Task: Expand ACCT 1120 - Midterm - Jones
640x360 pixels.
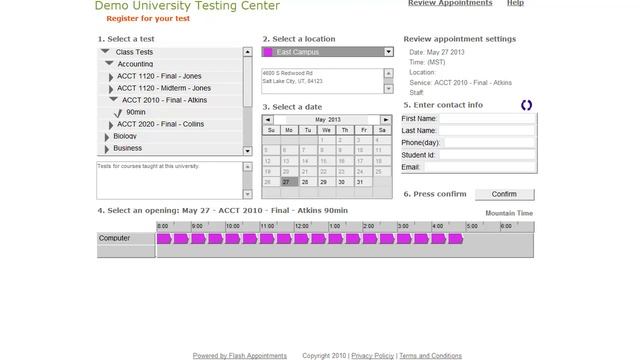Action: 111,89
